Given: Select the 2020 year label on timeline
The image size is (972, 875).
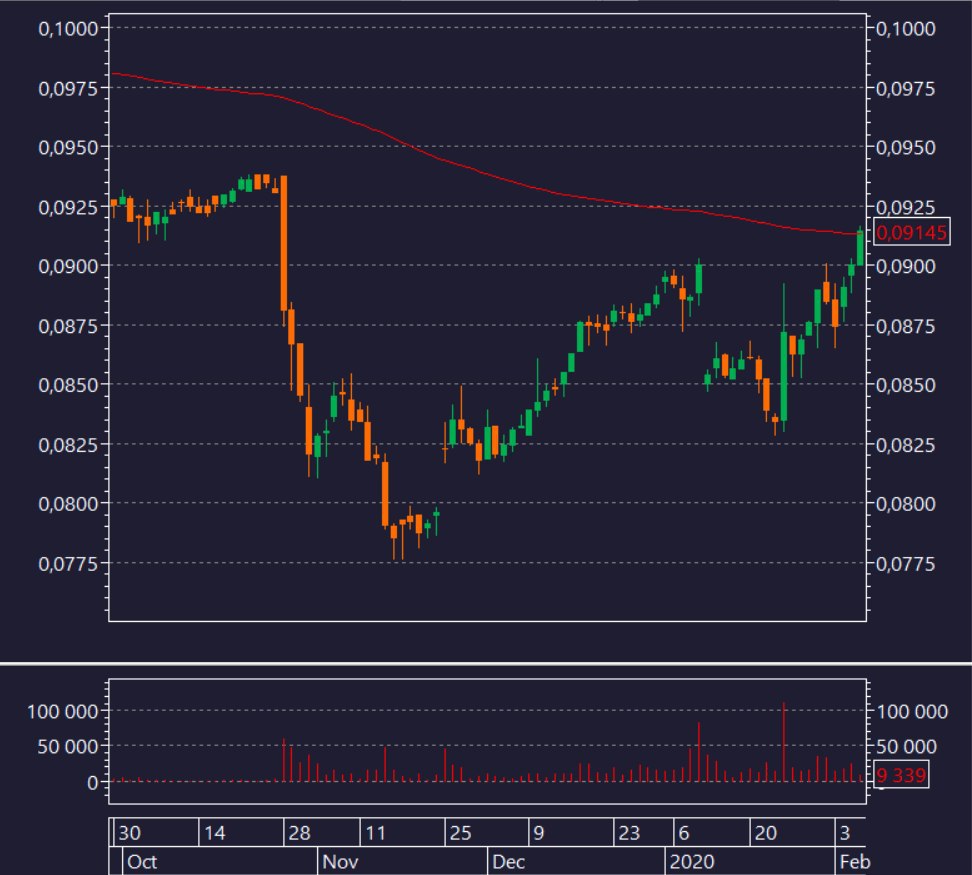Looking at the screenshot, I should coord(692,862).
